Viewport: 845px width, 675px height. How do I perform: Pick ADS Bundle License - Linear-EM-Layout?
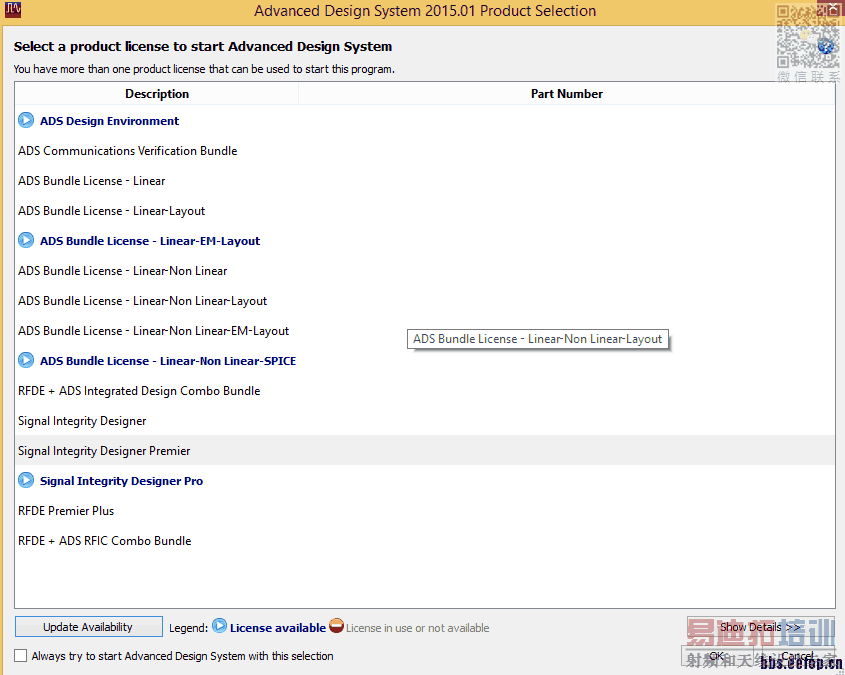[425, 241]
